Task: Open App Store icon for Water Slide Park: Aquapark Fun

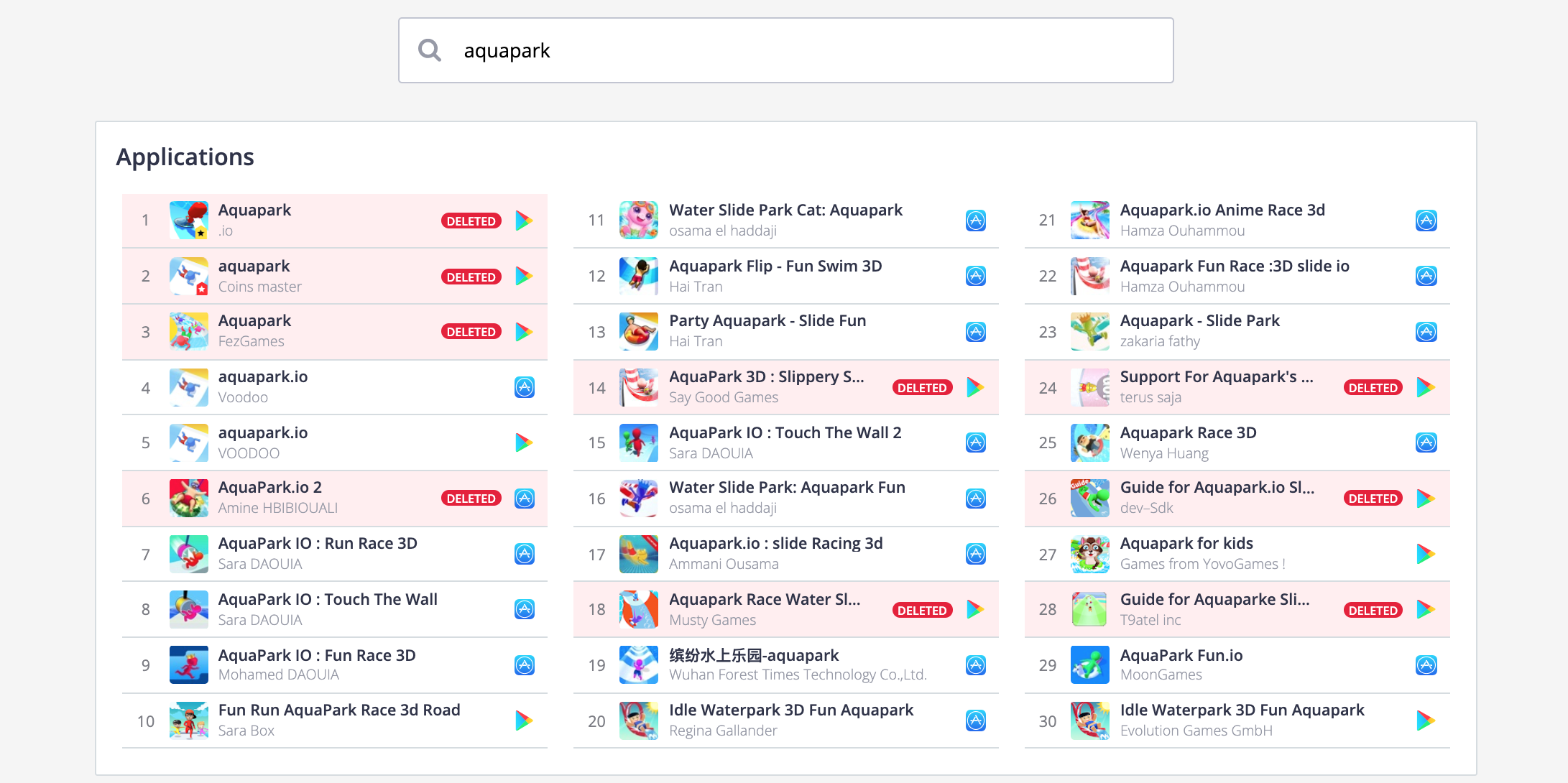Action: (976, 498)
